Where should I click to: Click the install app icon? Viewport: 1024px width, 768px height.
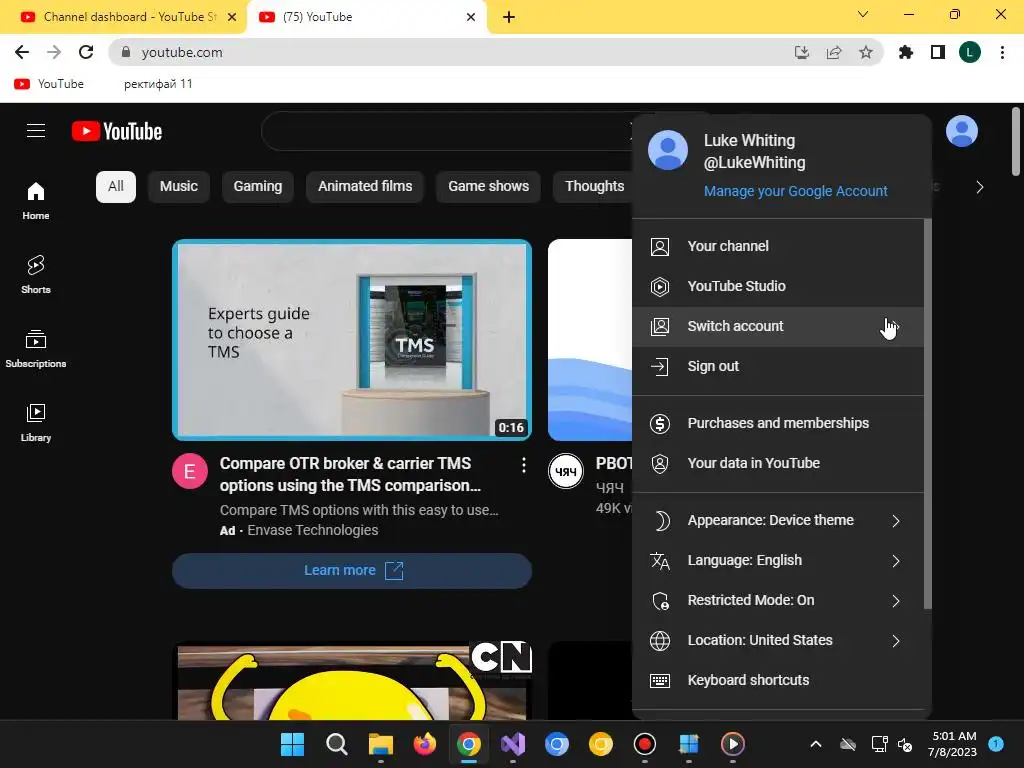pyautogui.click(x=802, y=52)
